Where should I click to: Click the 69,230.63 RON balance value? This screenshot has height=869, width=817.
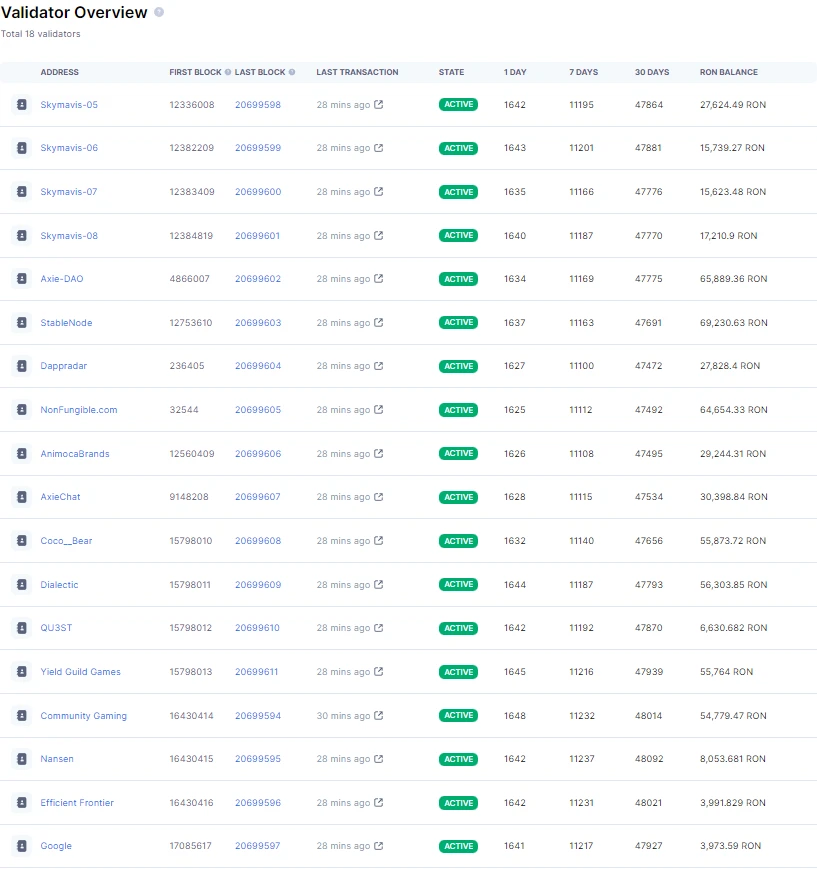[733, 323]
